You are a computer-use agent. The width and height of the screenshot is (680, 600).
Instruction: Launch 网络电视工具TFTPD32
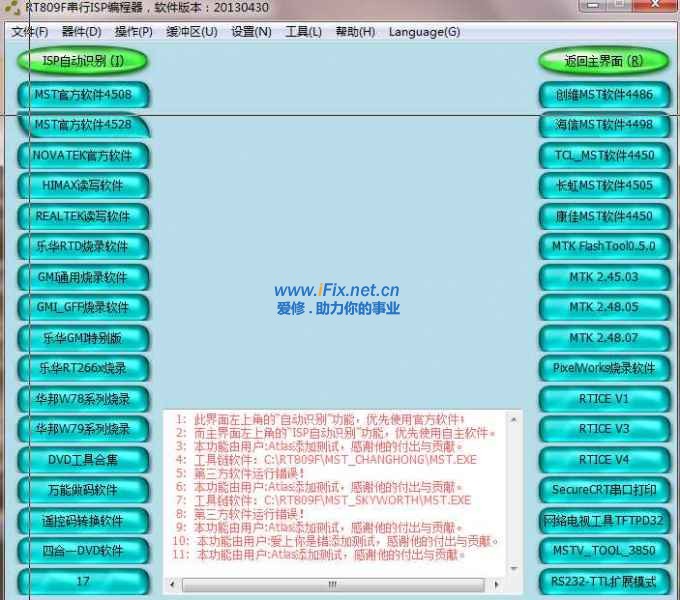point(604,521)
